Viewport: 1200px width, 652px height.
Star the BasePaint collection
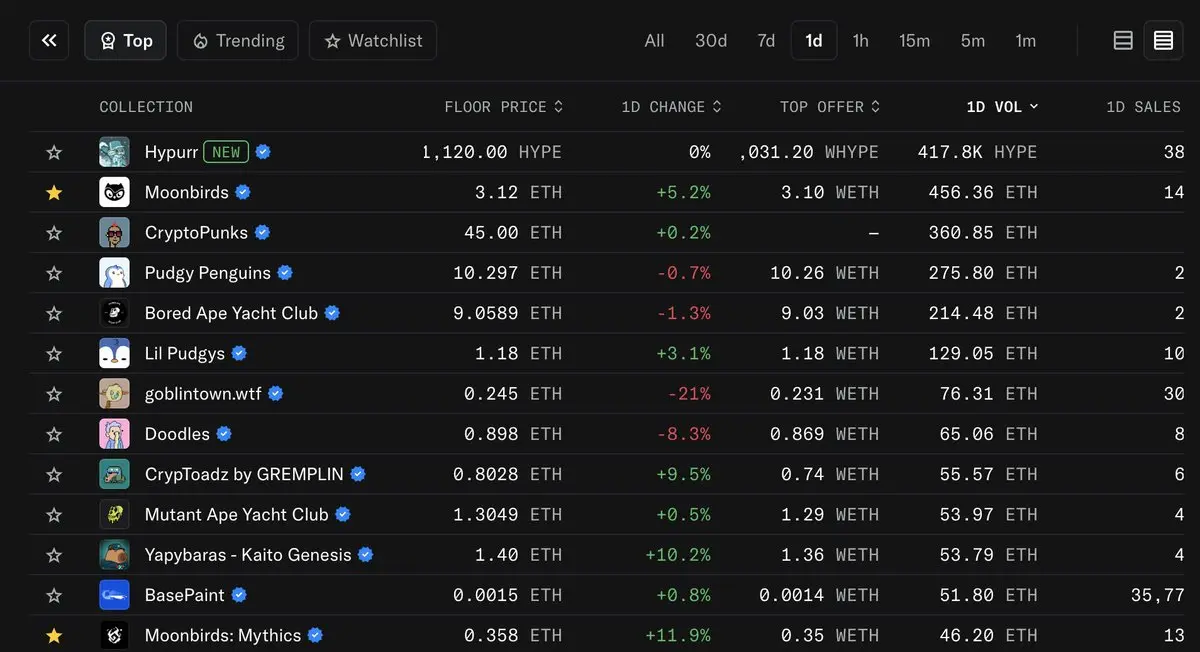coord(54,595)
